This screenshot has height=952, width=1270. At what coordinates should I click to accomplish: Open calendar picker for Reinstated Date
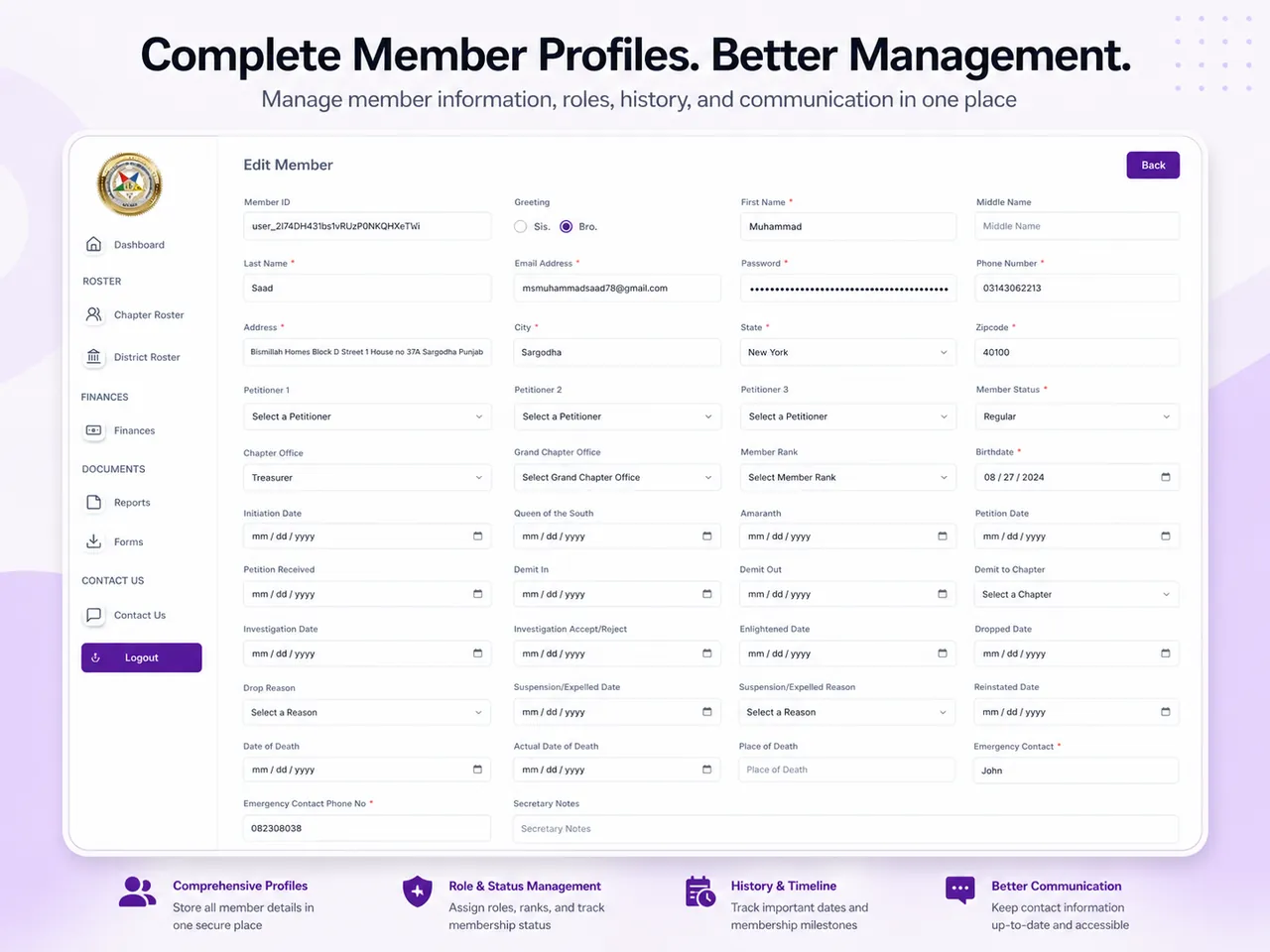[1165, 712]
